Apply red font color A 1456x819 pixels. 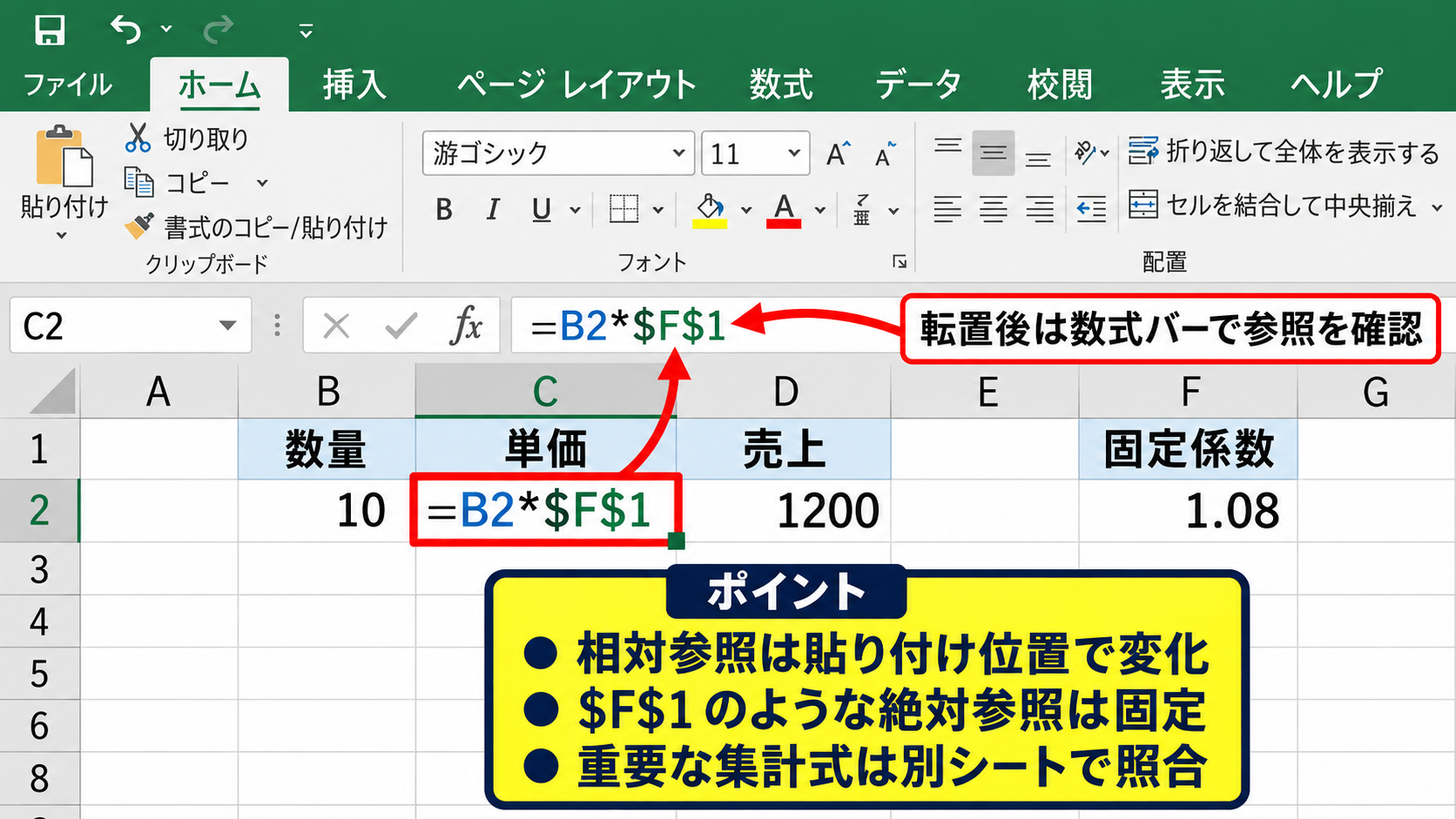[x=784, y=210]
